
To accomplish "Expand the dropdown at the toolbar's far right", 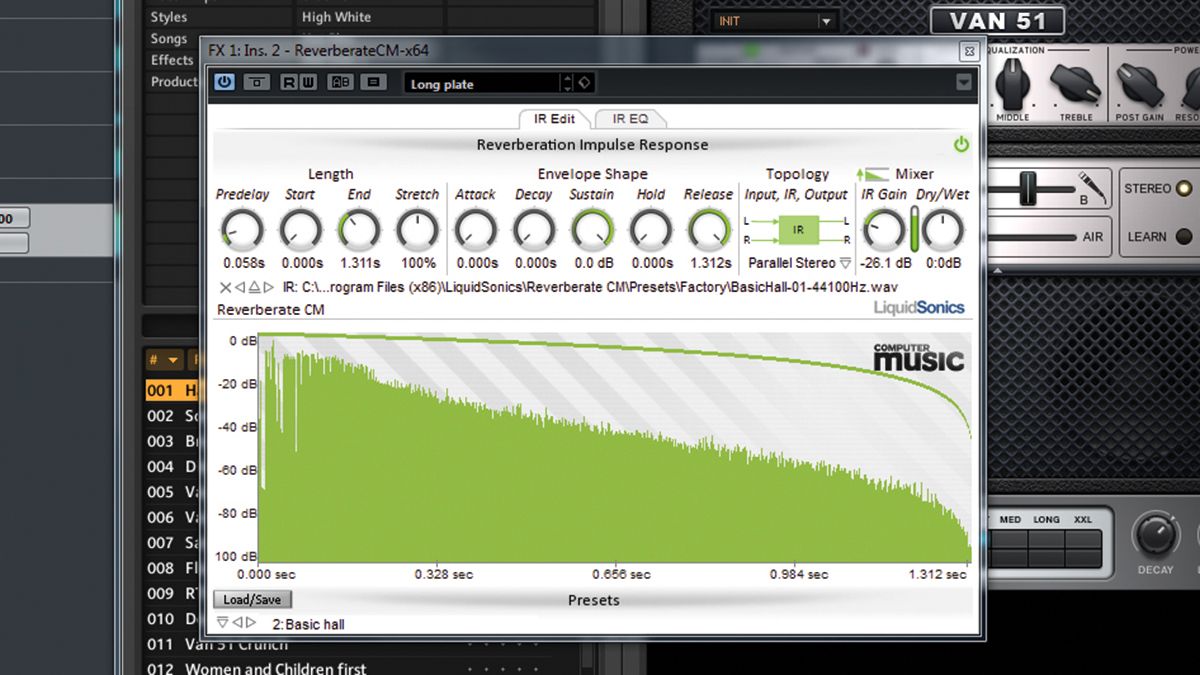I will click(x=963, y=83).
